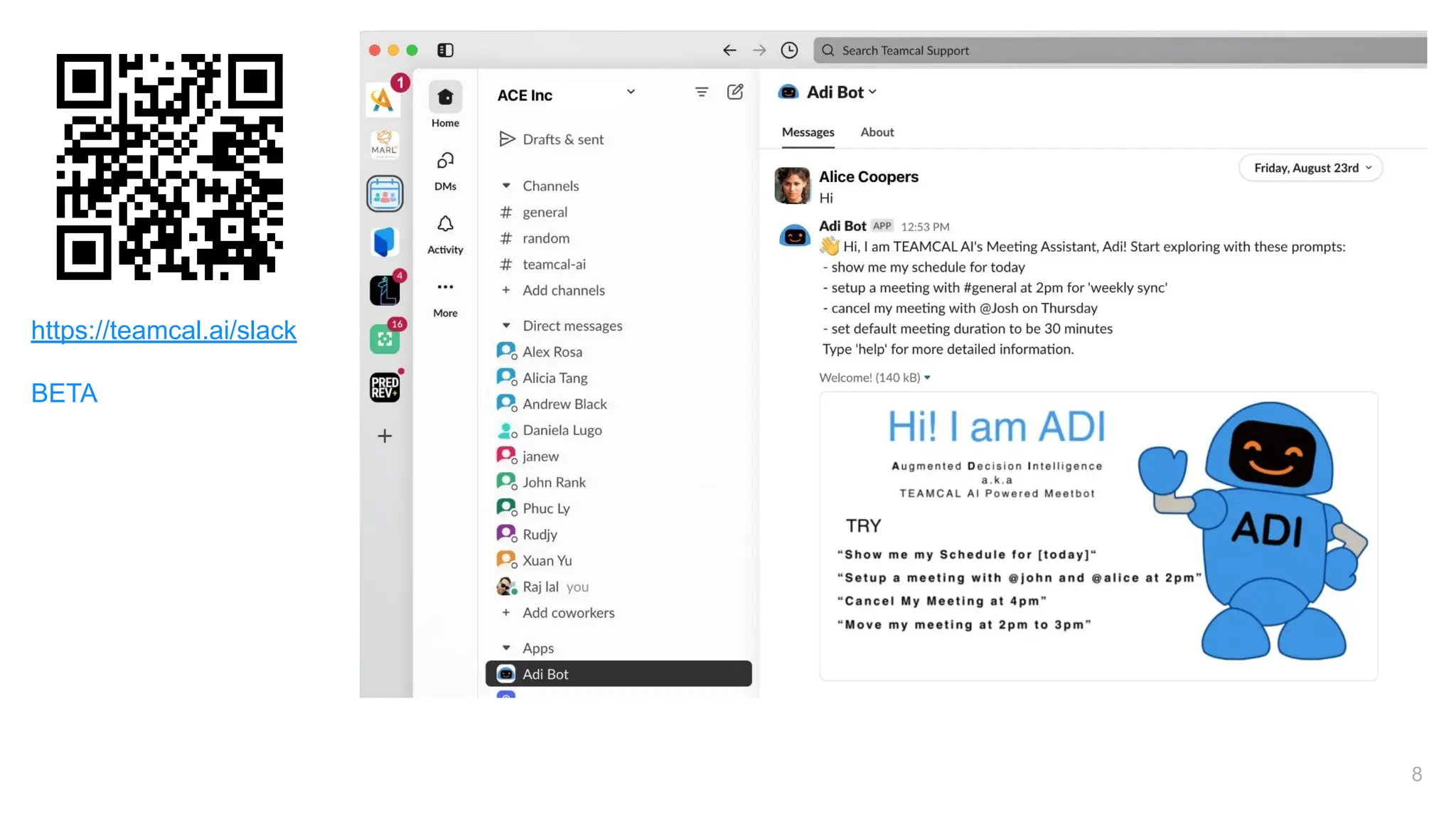
Task: Open the Hi! I am ADI image
Action: point(1098,536)
